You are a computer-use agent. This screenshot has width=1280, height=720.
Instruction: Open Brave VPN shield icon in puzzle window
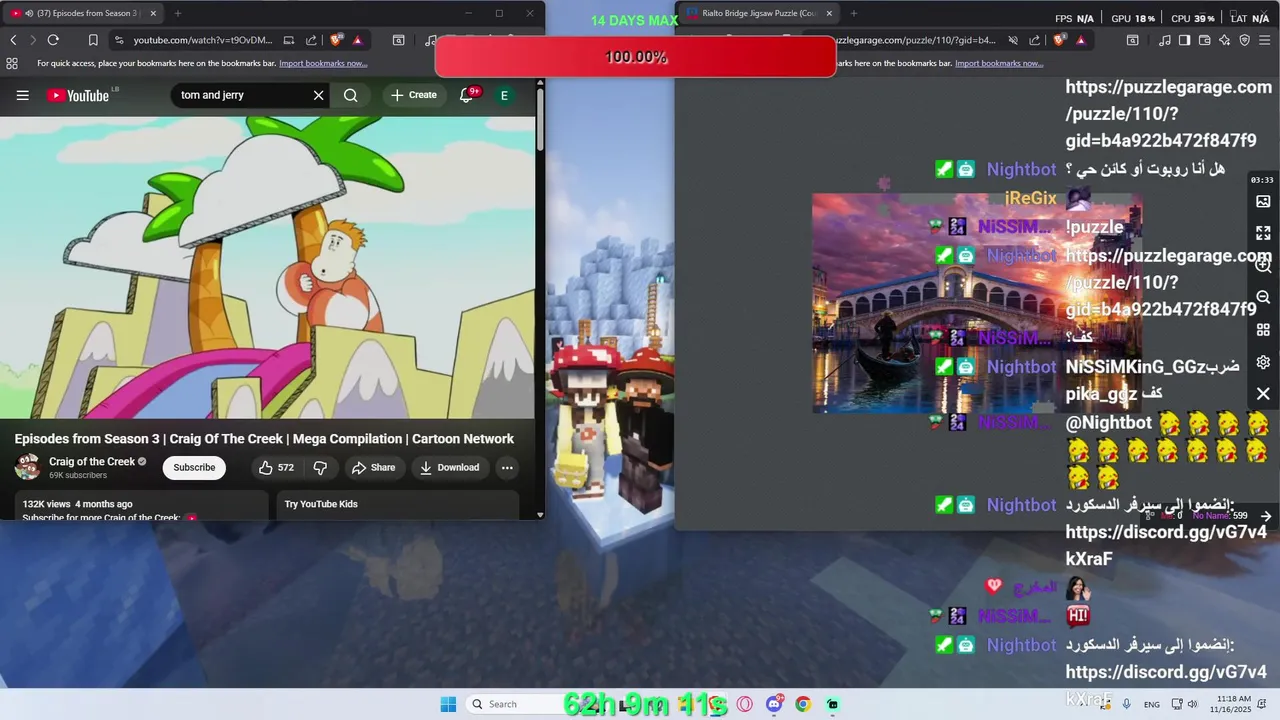coord(1245,40)
